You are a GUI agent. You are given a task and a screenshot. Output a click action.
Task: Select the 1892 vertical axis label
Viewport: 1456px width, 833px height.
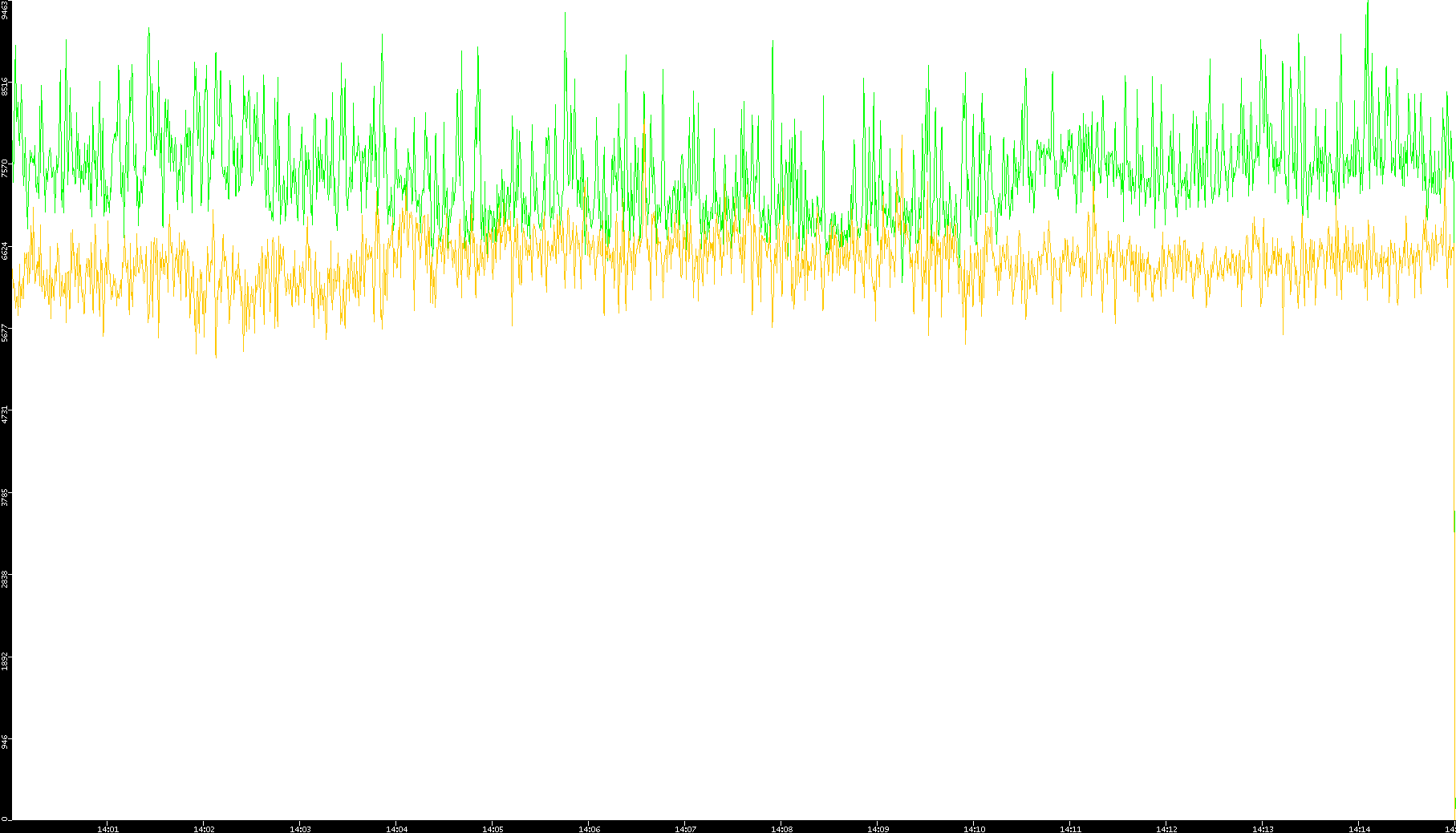coord(6,661)
